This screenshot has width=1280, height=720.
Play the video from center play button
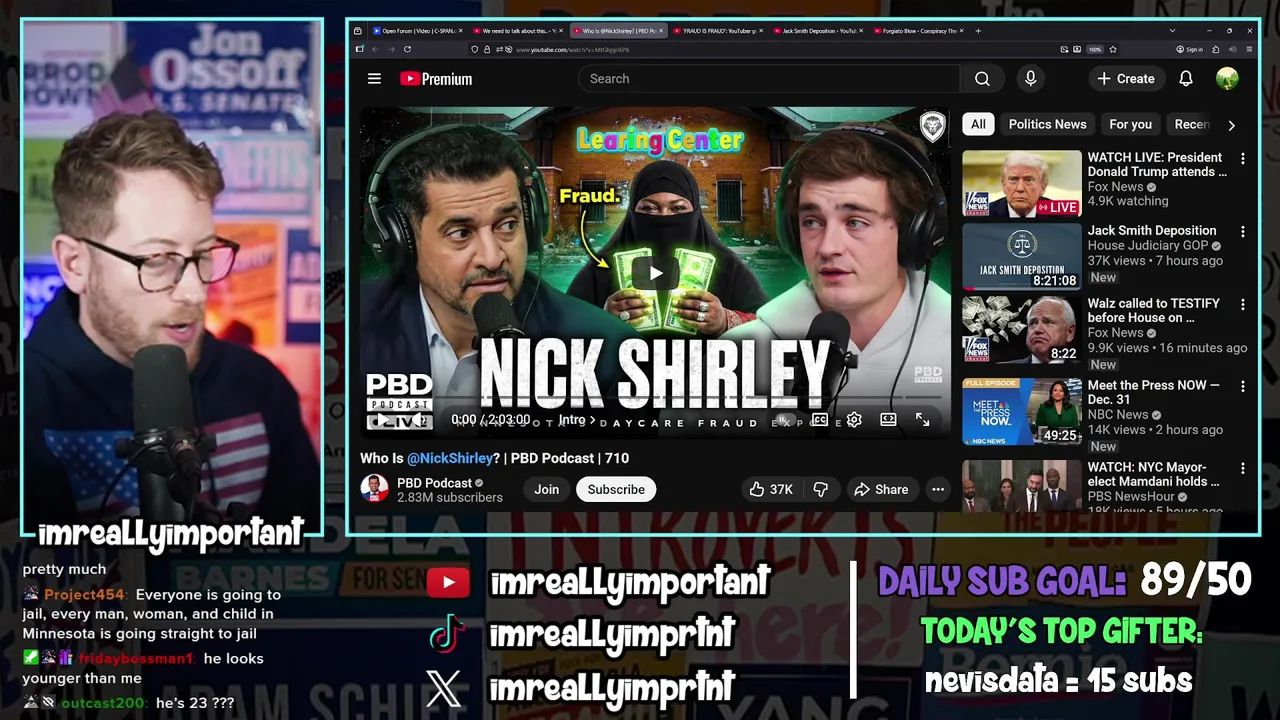pyautogui.click(x=655, y=273)
